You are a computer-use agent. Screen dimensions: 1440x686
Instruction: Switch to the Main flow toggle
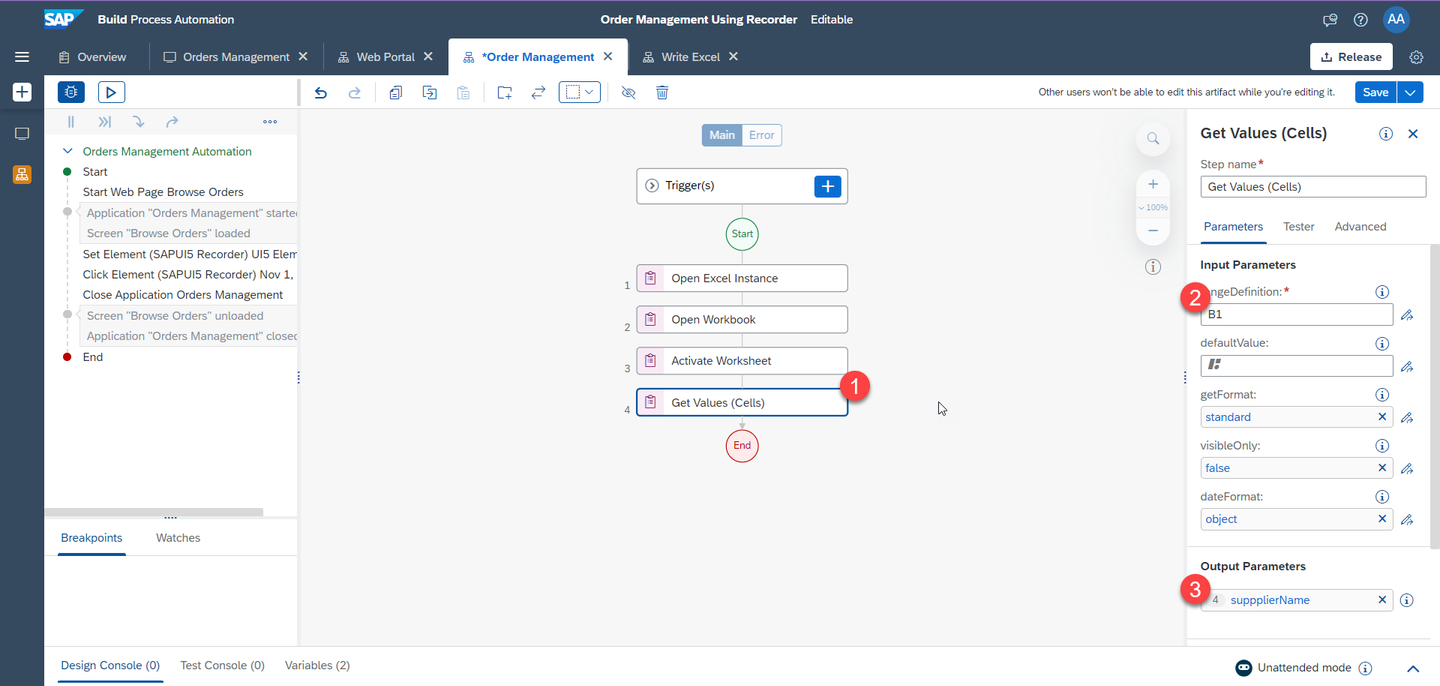point(722,135)
